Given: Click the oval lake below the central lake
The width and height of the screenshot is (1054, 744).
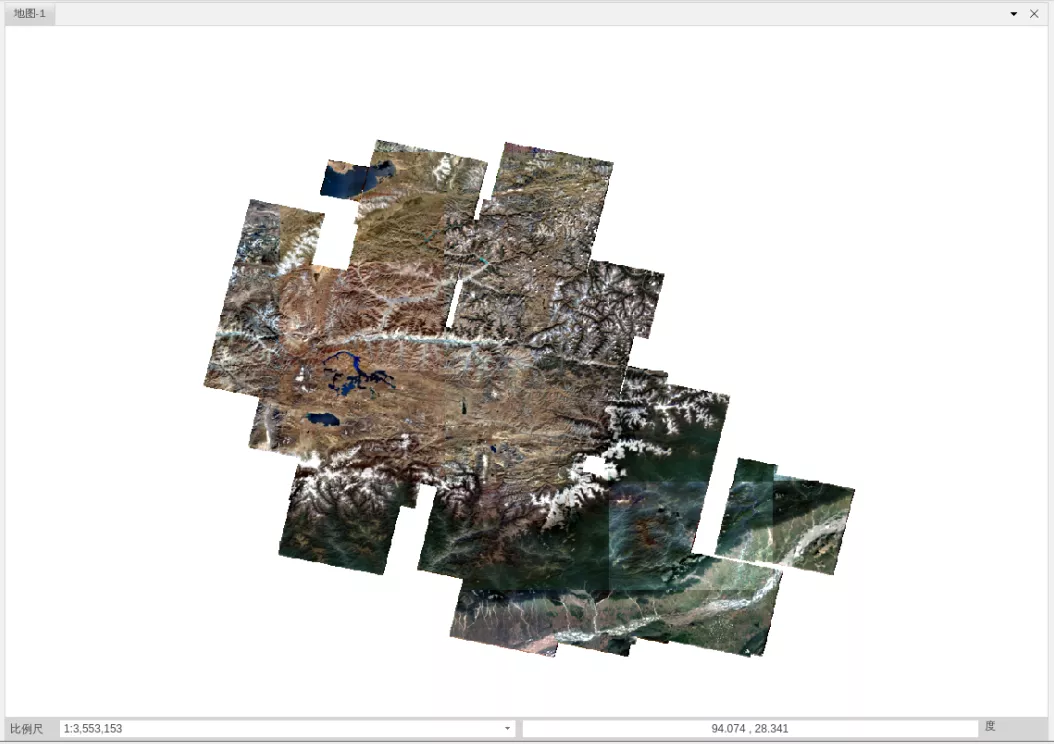Looking at the screenshot, I should tap(324, 420).
